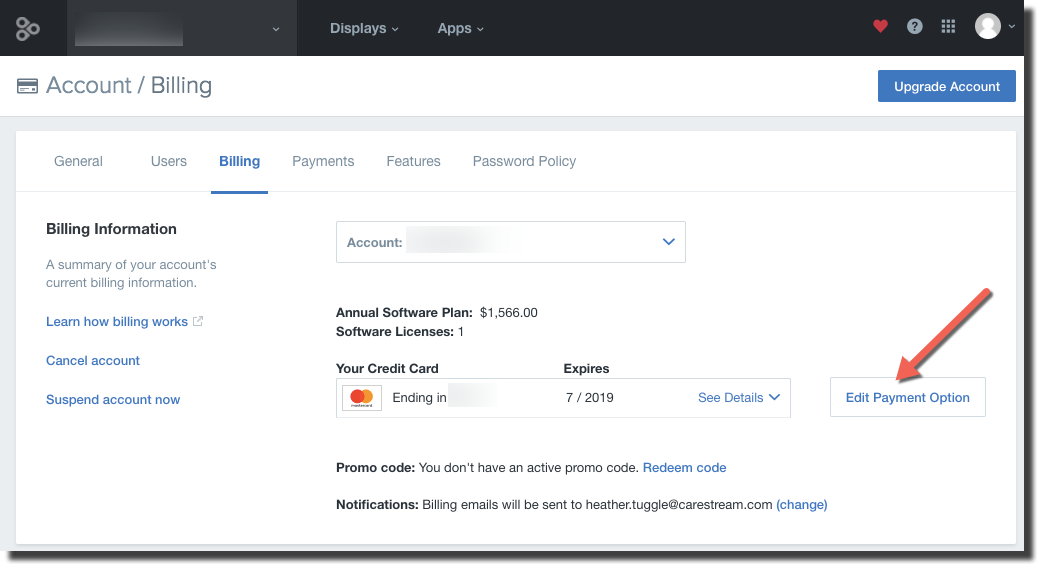The image size is (1037, 564).
Task: Open the blurred organization name dropdown
Action: (181, 28)
